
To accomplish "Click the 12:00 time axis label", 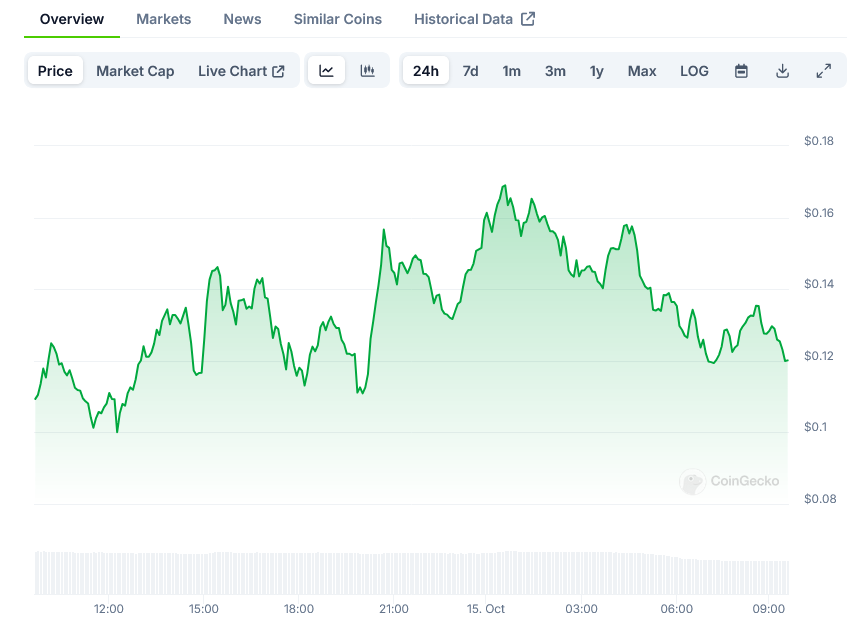I will point(109,609).
